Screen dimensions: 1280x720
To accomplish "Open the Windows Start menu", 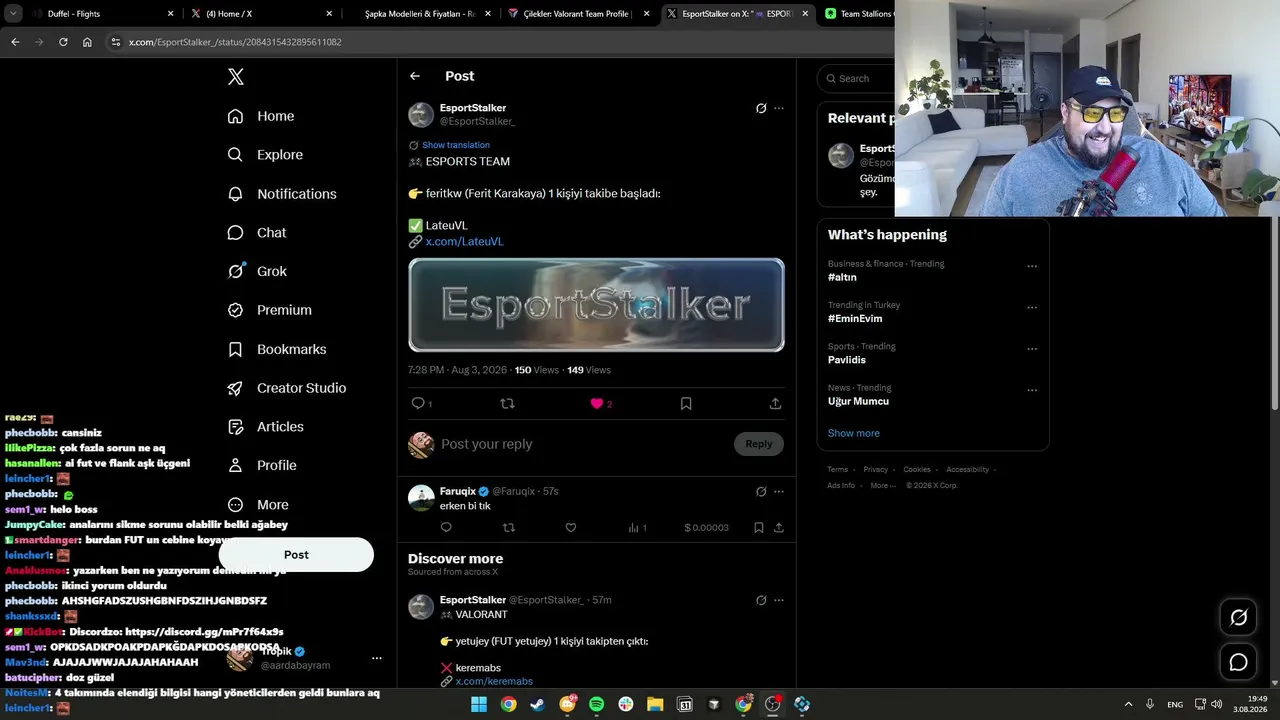I will tap(479, 704).
